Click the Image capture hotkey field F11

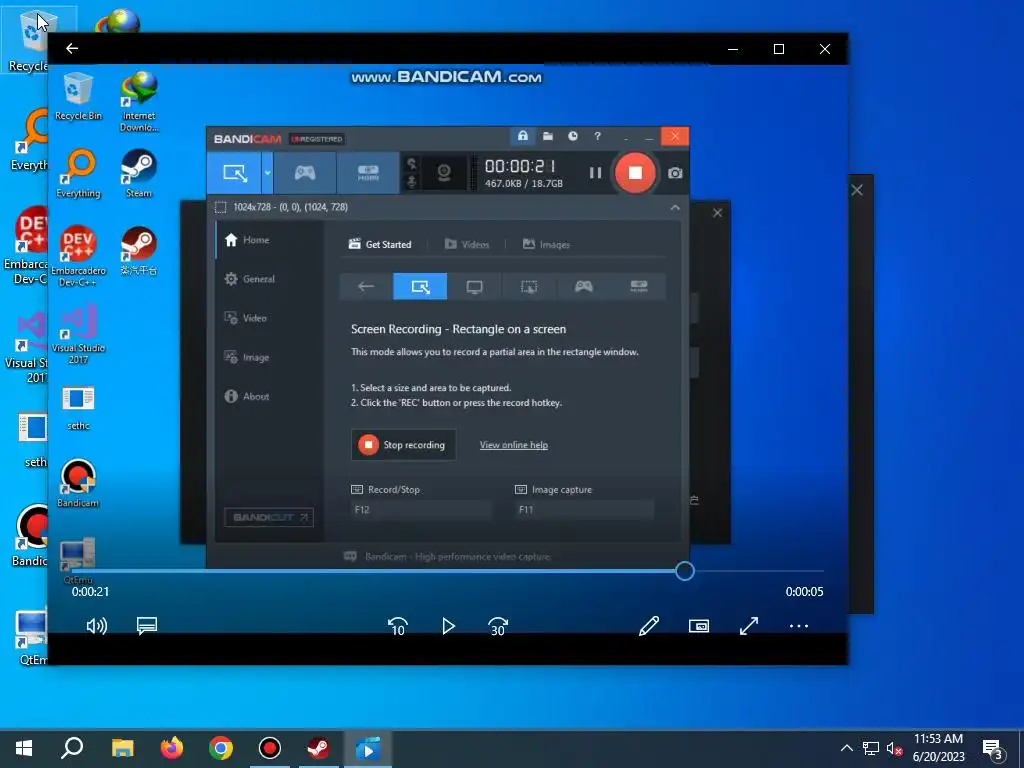(x=584, y=509)
